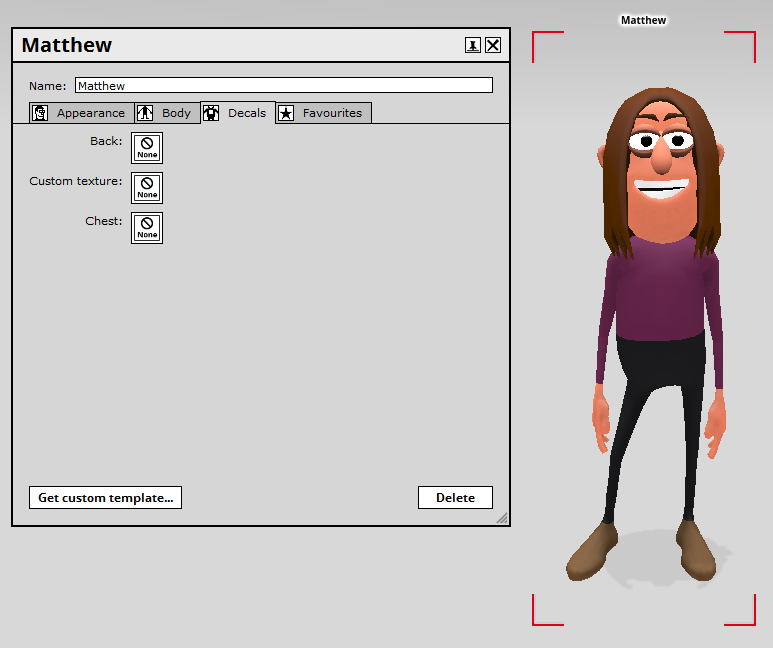The image size is (773, 648).
Task: Click the Appearance tab face icon
Action: coord(40,113)
